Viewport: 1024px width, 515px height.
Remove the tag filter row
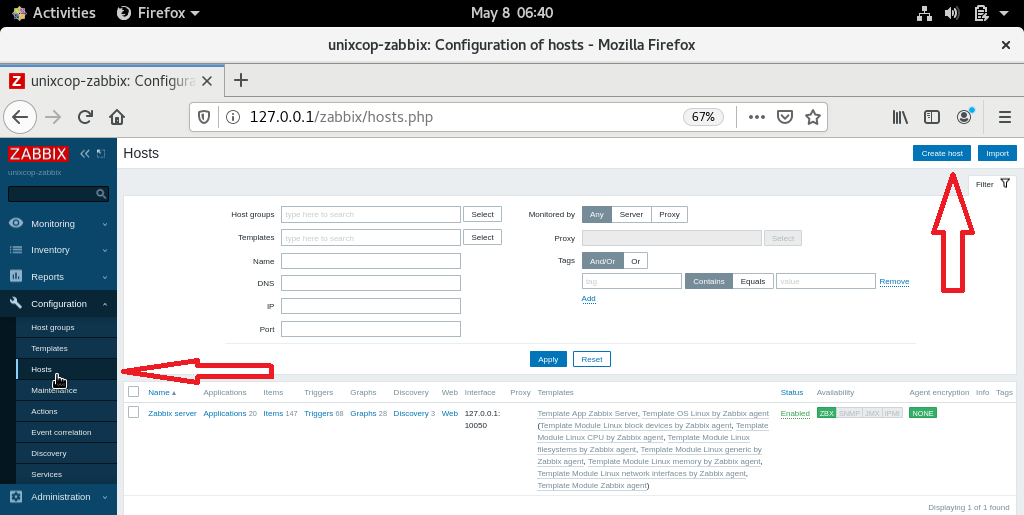[x=894, y=282]
